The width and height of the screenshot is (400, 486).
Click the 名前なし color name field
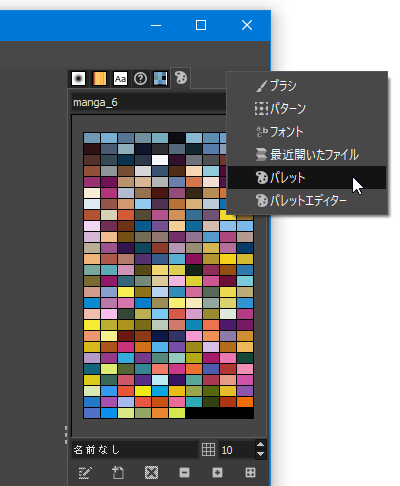coord(135,450)
